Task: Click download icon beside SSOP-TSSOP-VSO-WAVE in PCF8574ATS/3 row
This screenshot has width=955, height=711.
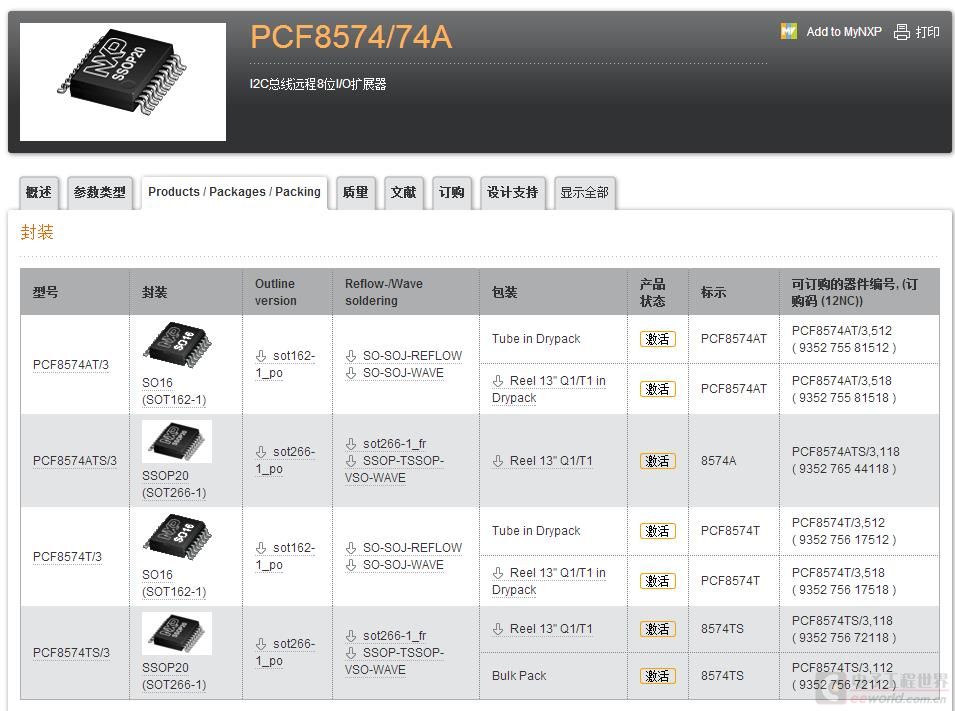Action: pos(351,461)
